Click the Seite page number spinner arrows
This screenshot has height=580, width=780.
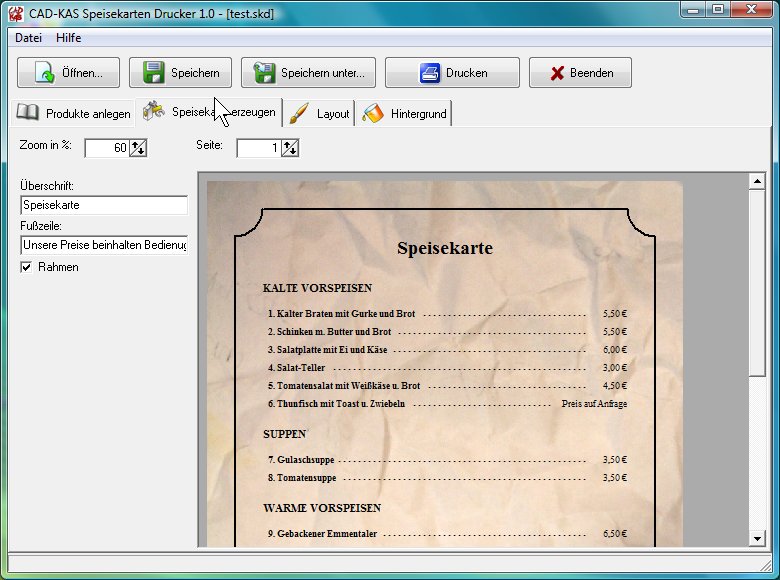pyautogui.click(x=290, y=148)
